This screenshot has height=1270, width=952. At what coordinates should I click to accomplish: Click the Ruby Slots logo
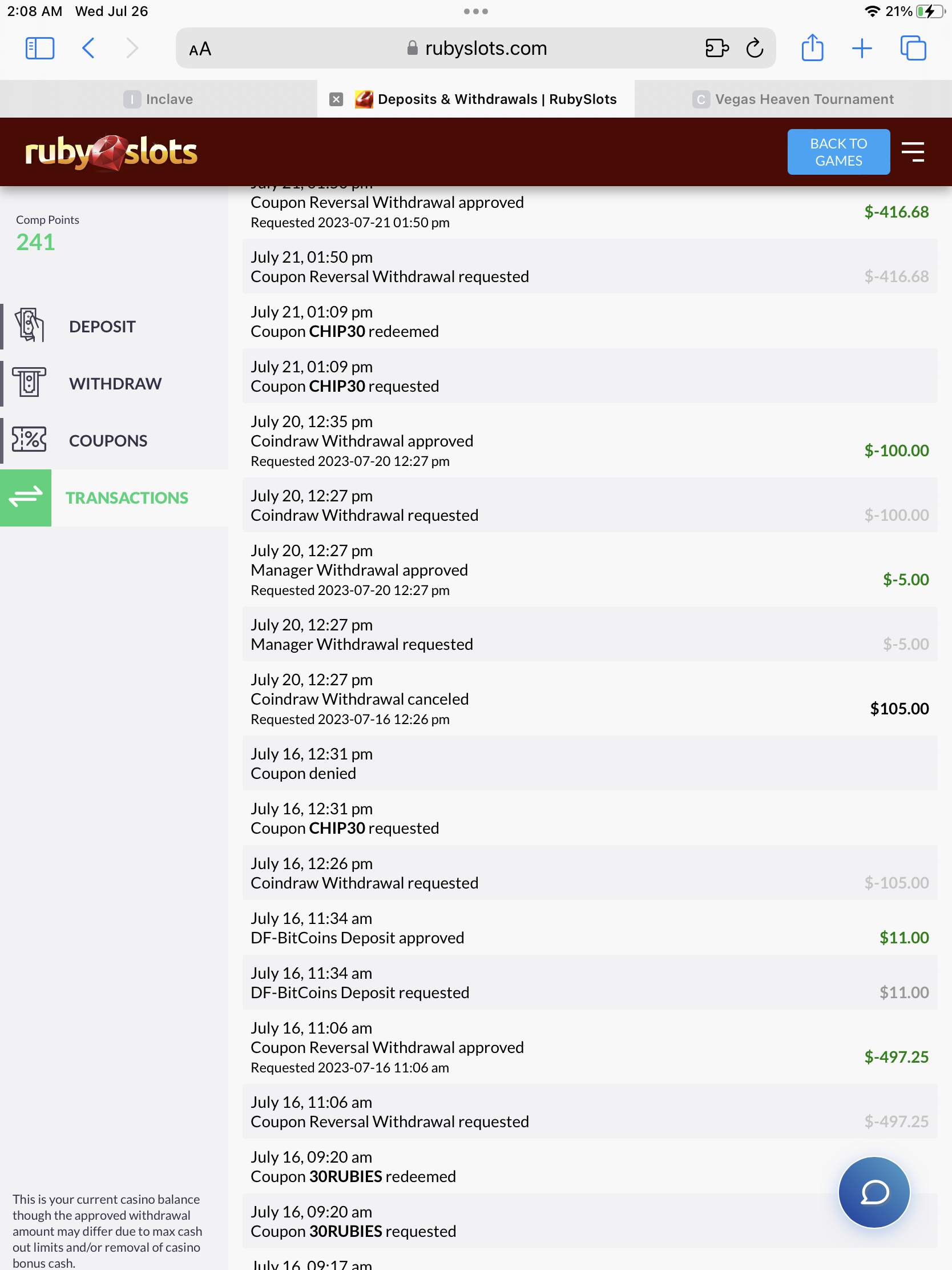pyautogui.click(x=111, y=152)
